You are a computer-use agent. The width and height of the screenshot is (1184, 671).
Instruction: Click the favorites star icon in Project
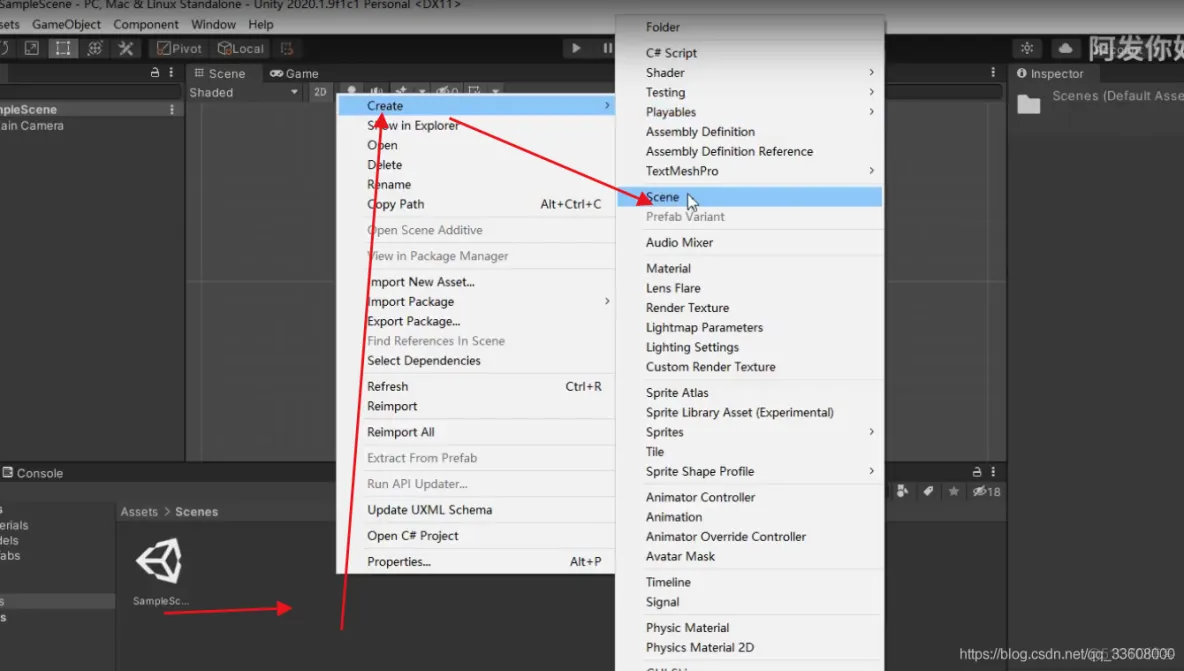[954, 491]
